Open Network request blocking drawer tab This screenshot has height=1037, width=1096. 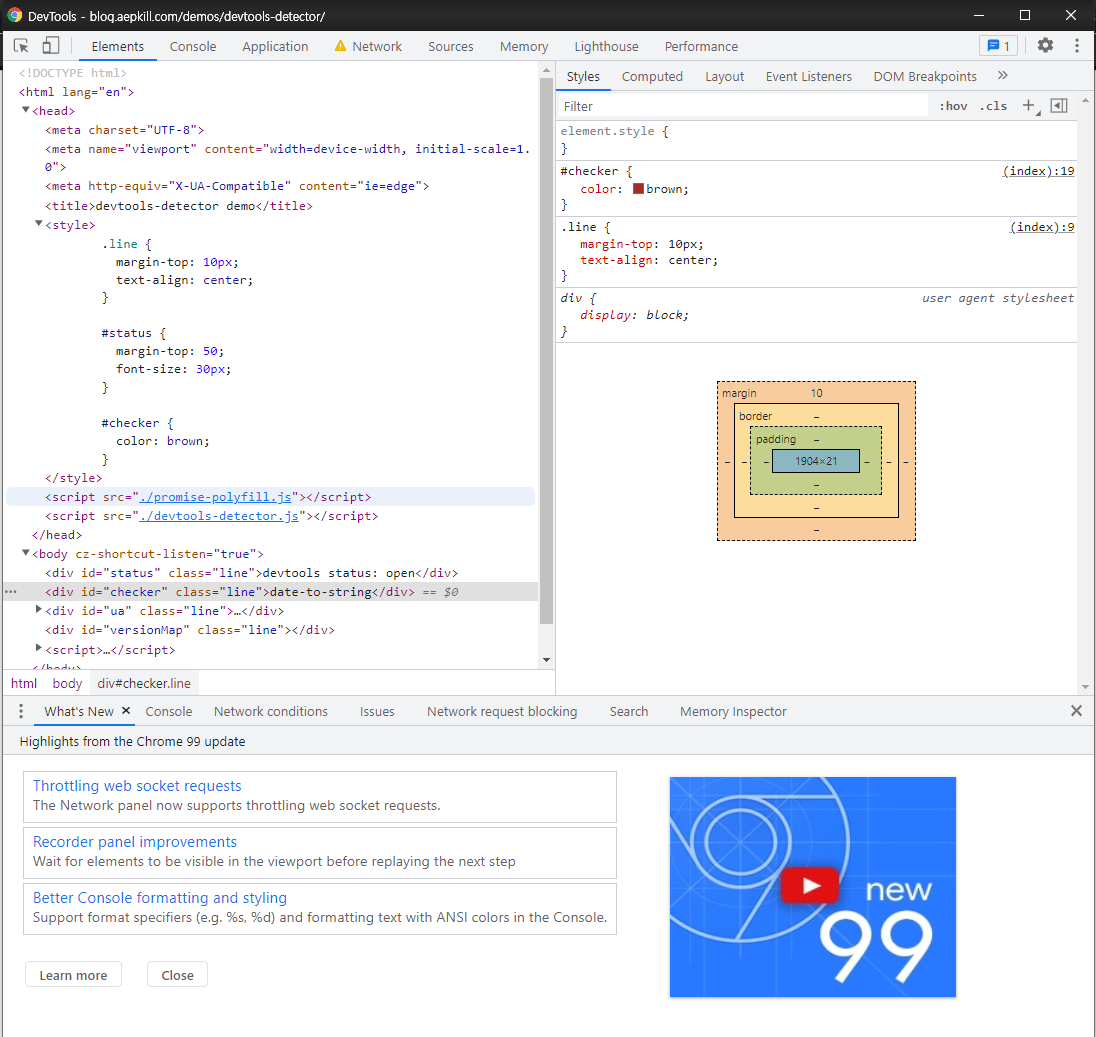click(x=502, y=711)
